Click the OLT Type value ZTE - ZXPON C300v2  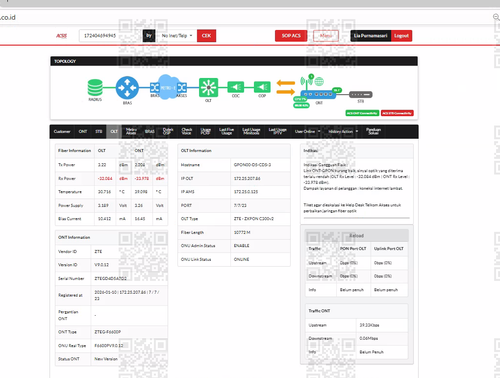click(254, 219)
